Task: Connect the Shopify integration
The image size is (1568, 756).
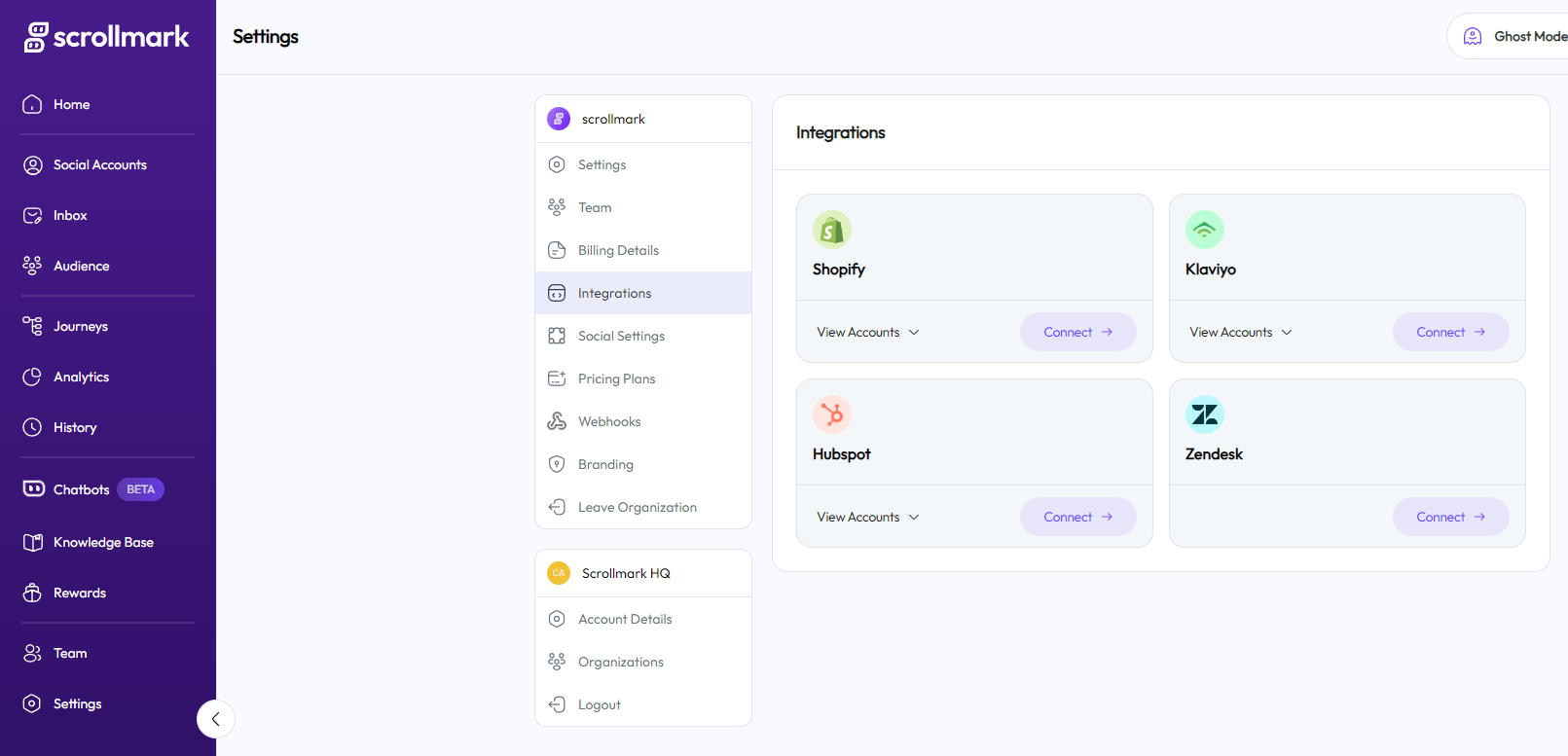Action: [1077, 332]
